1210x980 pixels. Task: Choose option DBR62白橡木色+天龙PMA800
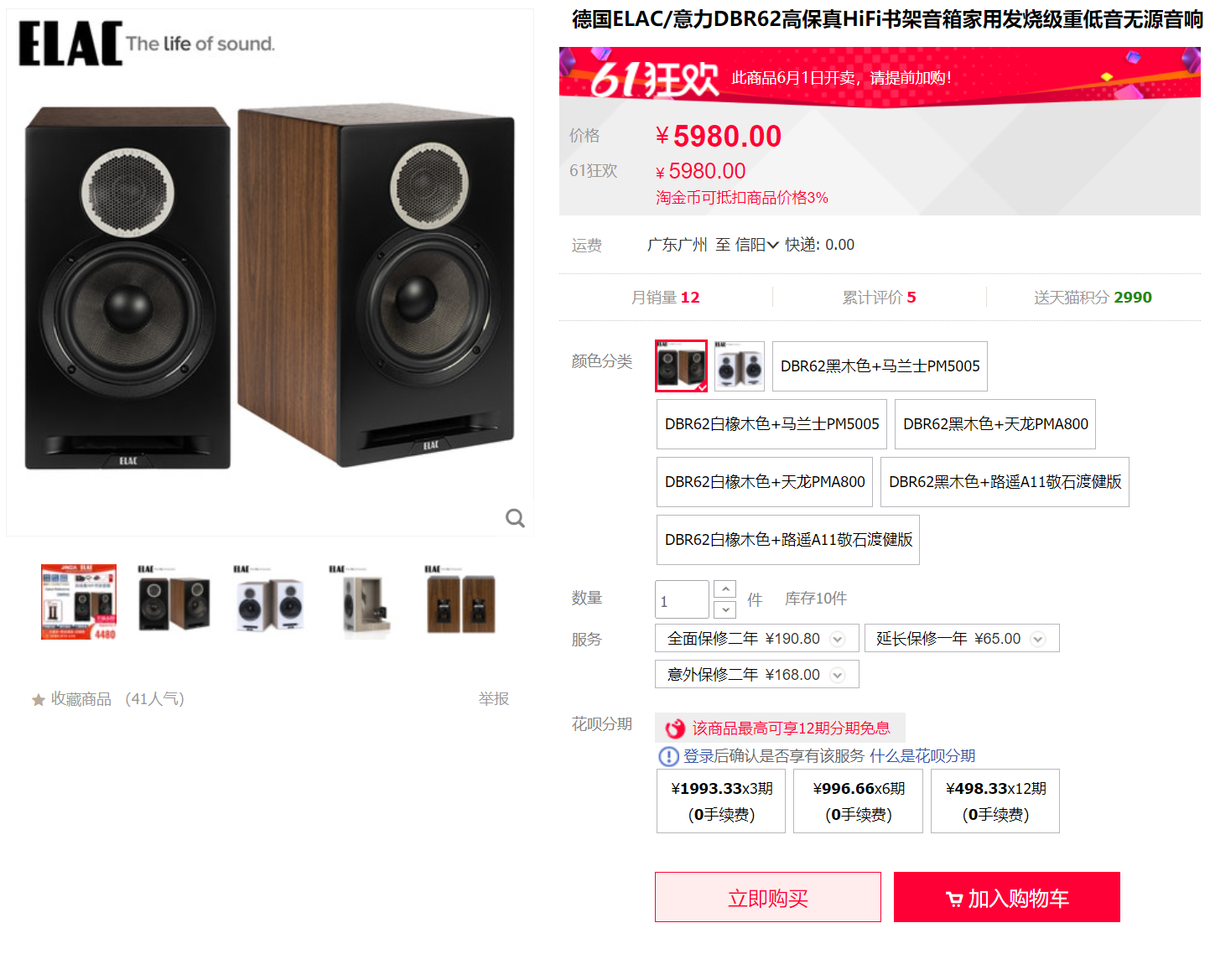[x=765, y=482]
